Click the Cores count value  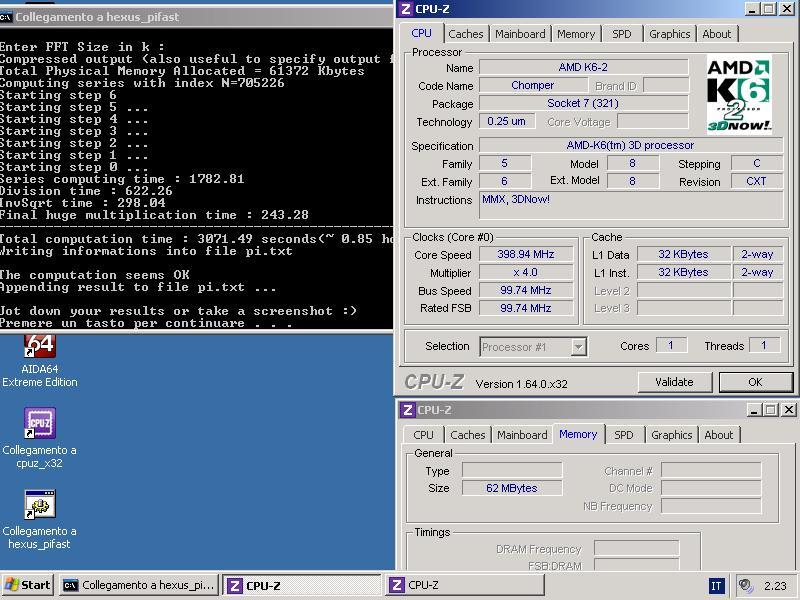[671, 345]
